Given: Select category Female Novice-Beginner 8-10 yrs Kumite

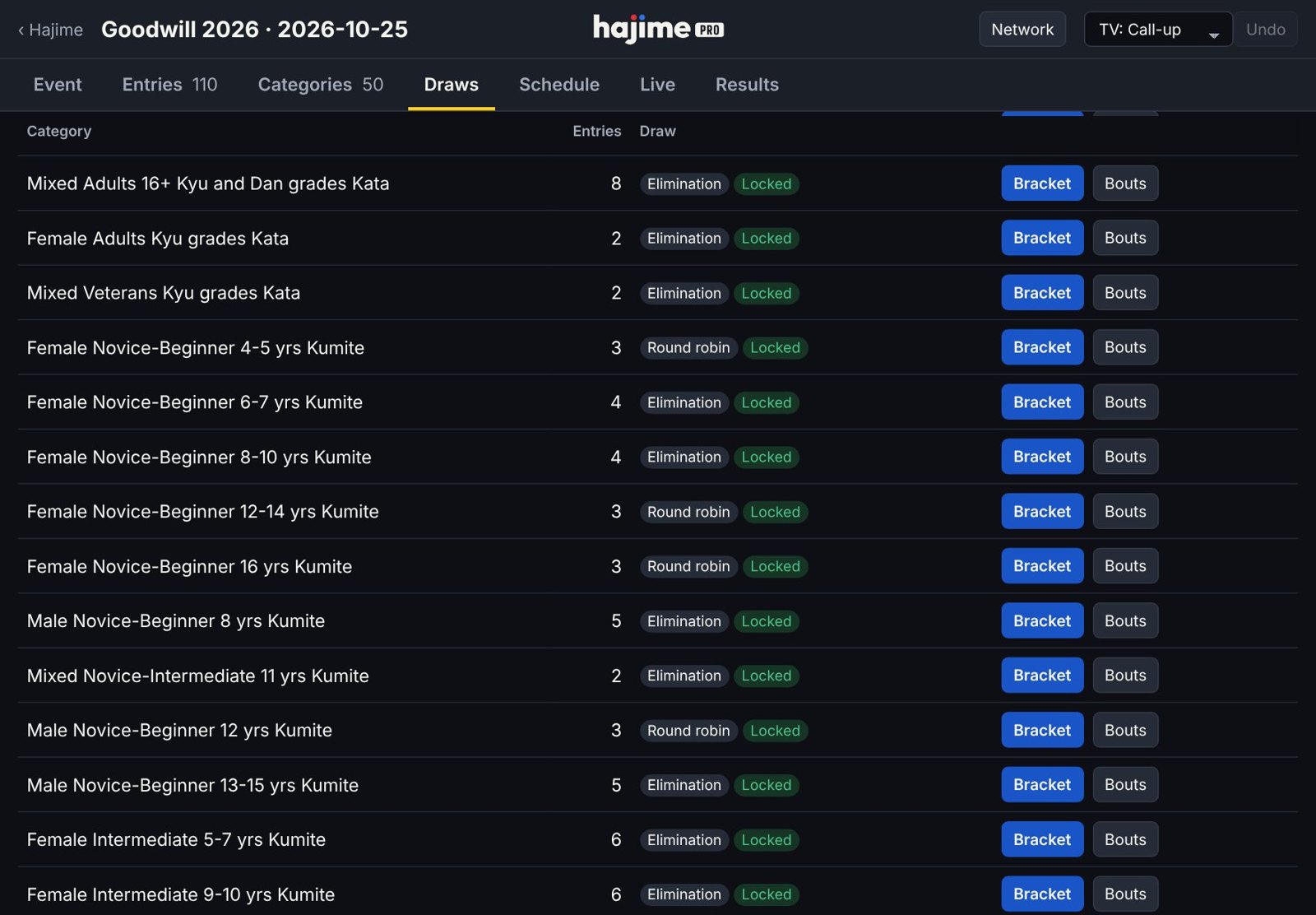Looking at the screenshot, I should pyautogui.click(x=199, y=457).
